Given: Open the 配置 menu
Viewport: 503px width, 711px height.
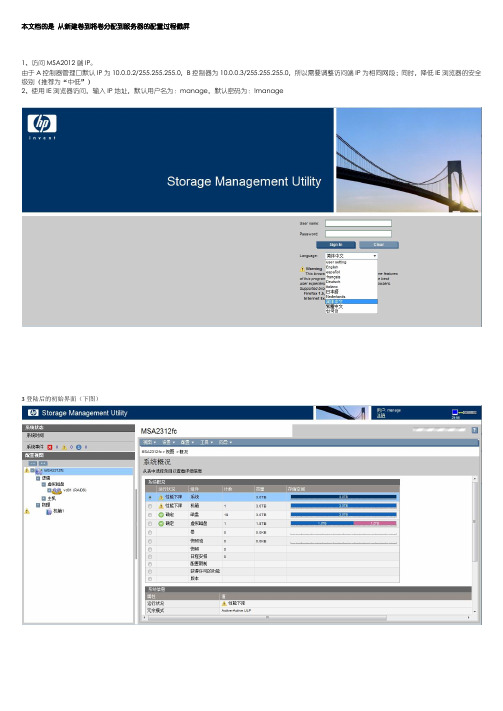Looking at the screenshot, I should pyautogui.click(x=187, y=442).
